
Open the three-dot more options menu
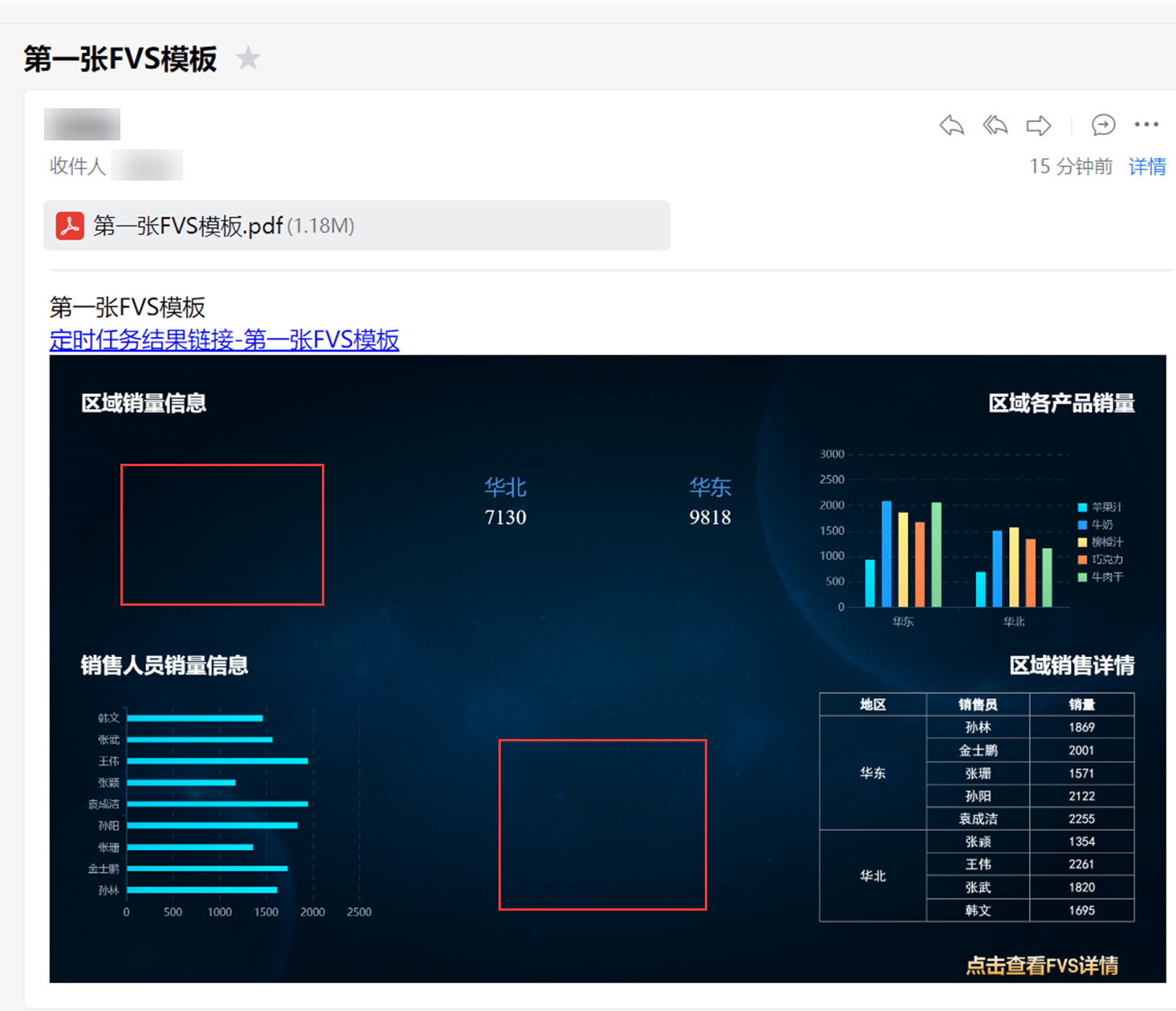tap(1146, 124)
